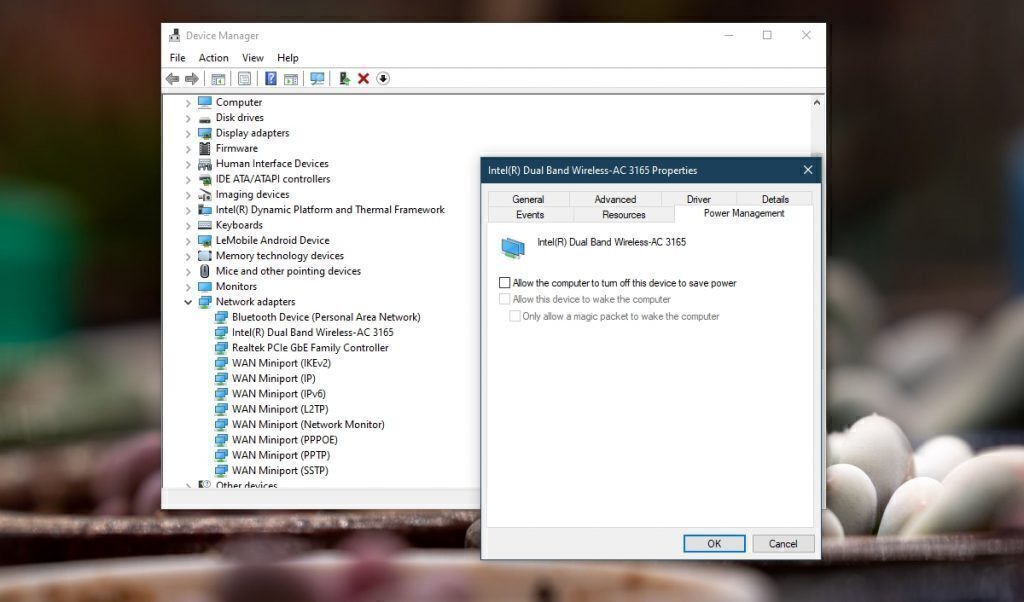Screen dimensions: 1024x602
Task: Click the Help toolbar icon
Action: (270, 78)
